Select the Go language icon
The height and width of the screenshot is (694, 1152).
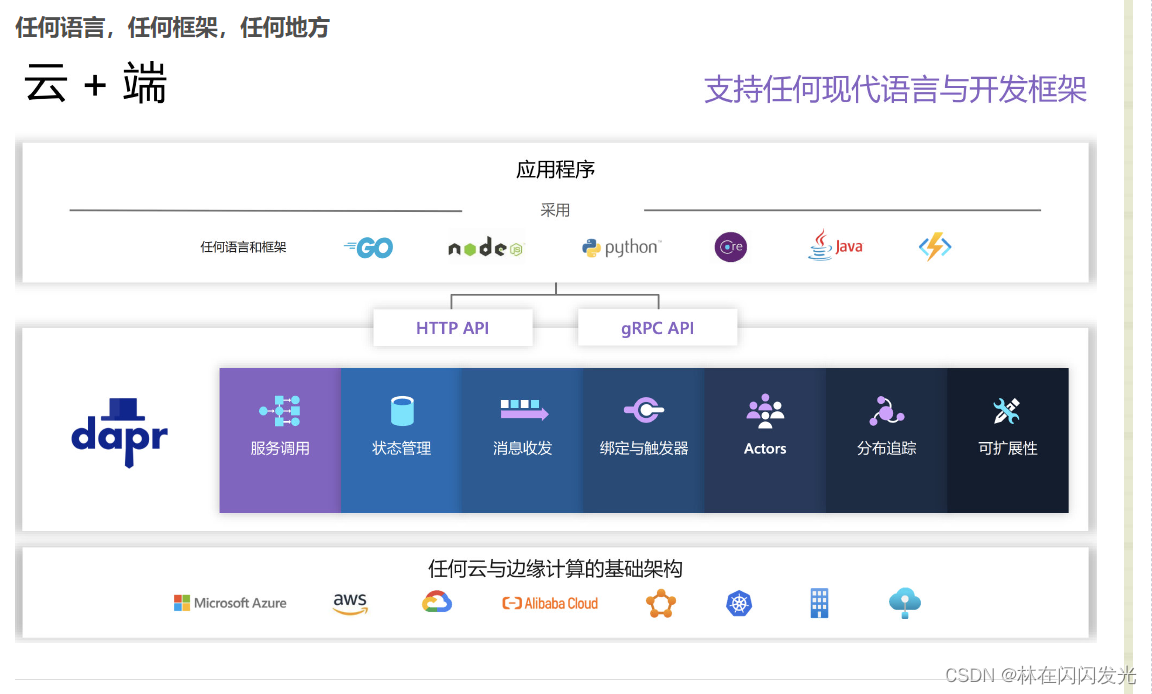pyautogui.click(x=369, y=247)
